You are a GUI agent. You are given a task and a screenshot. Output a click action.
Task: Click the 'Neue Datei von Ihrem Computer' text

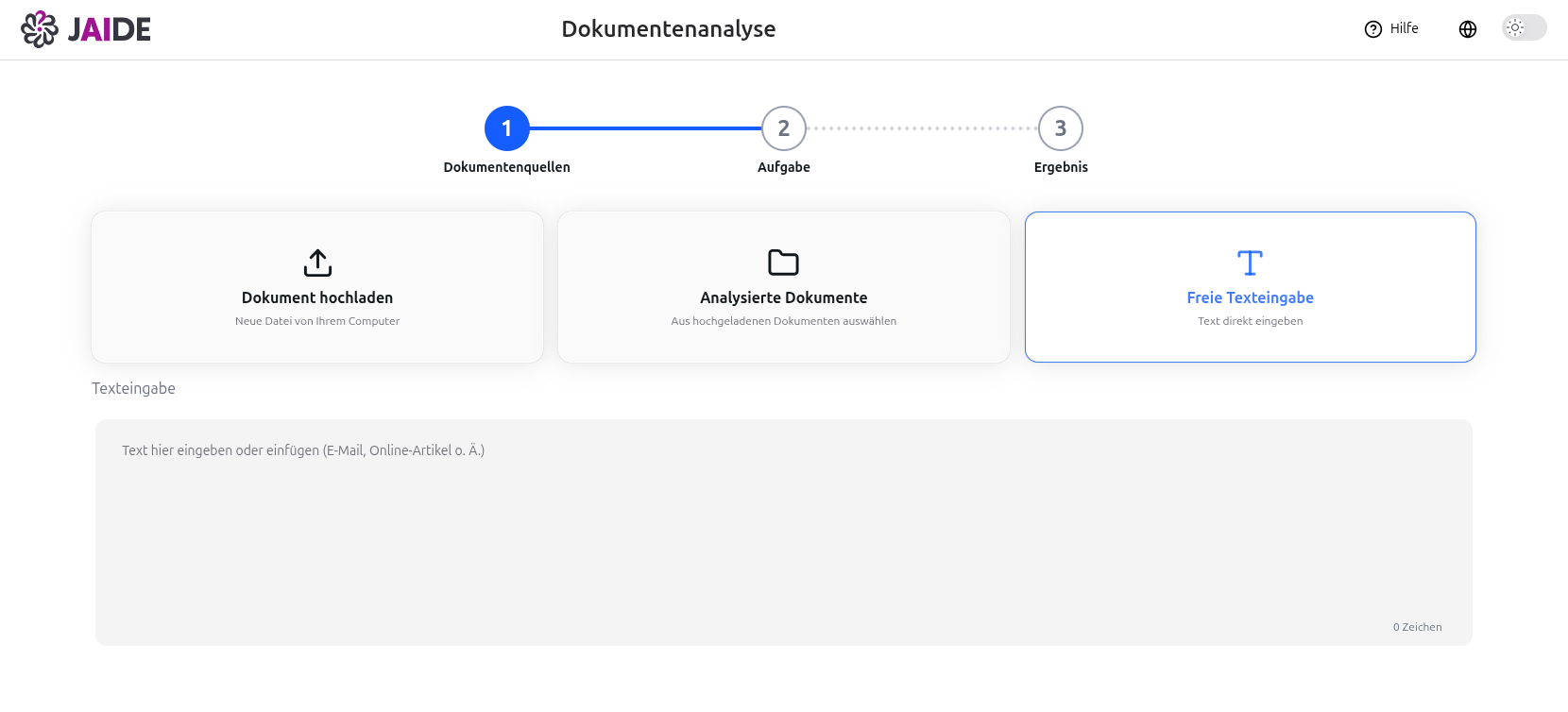(317, 321)
